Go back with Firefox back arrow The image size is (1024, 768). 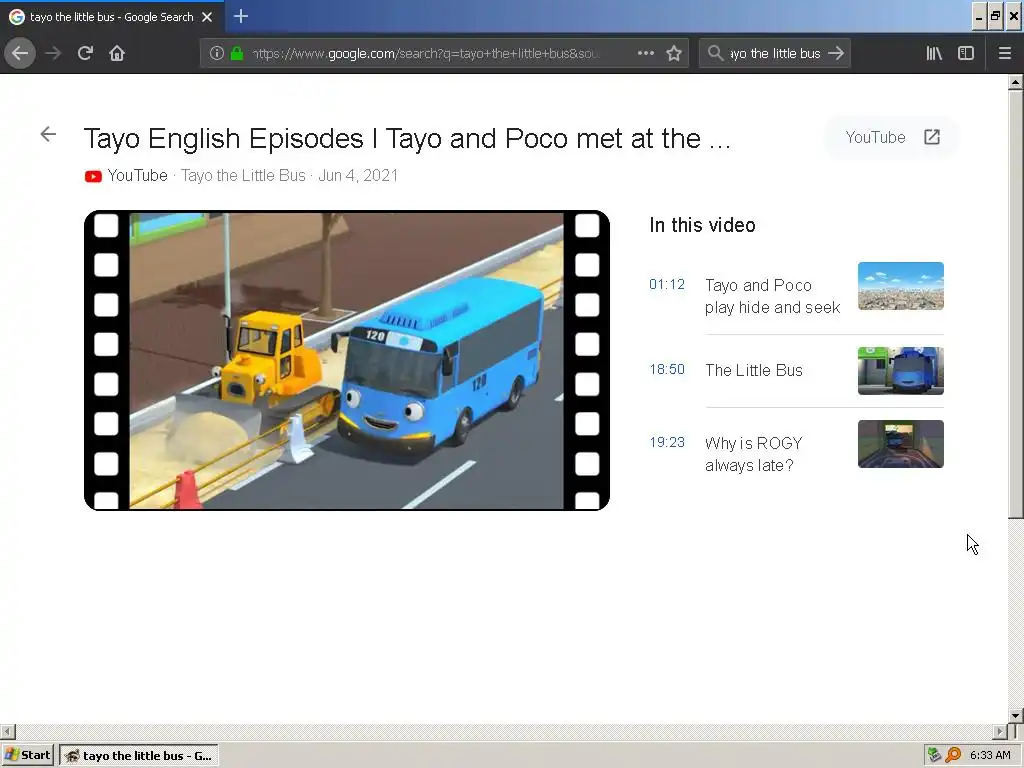[20, 54]
